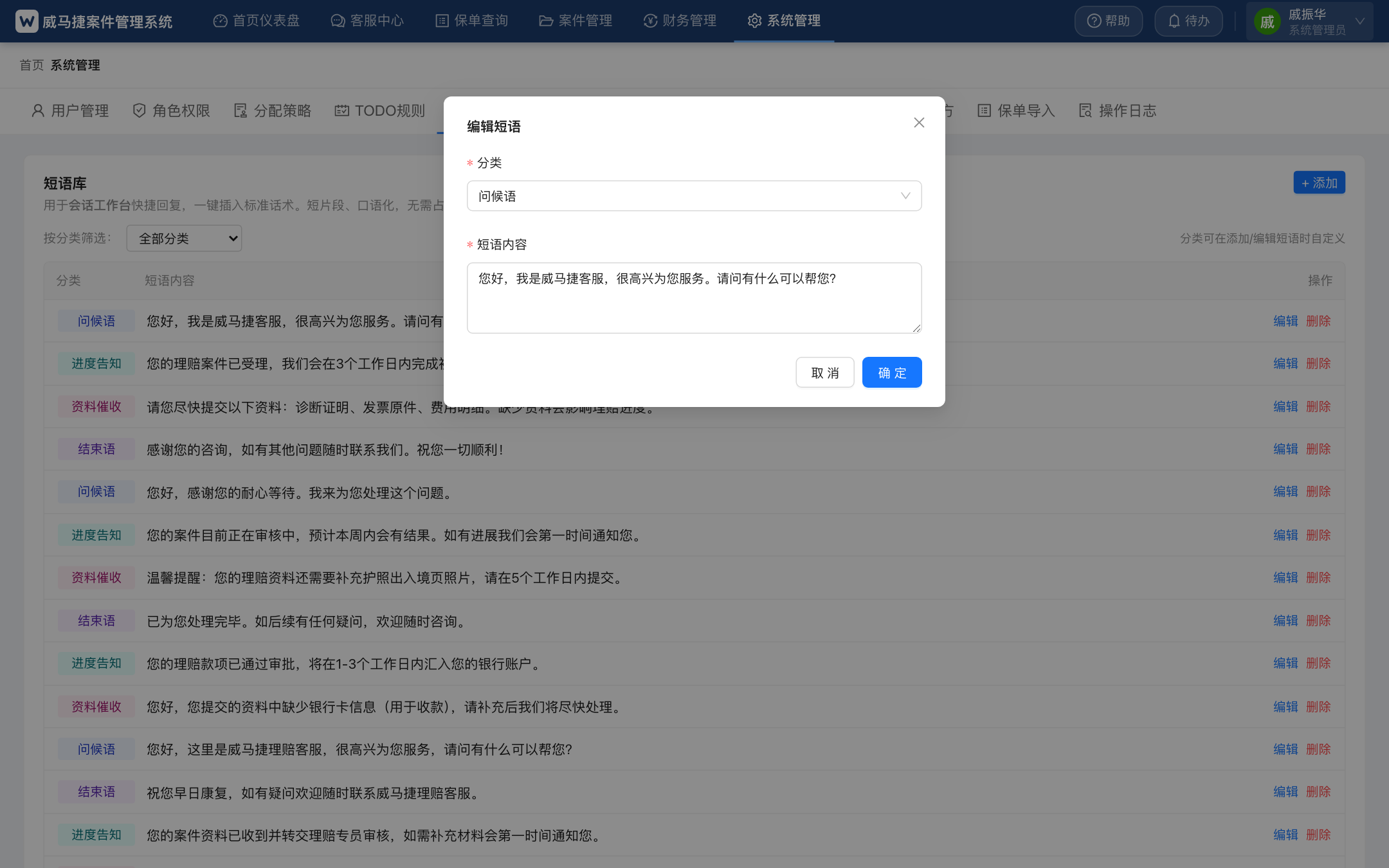Screen dimensions: 1389x868
Task: Open 客服中心 in the top navigation
Action: [x=367, y=21]
